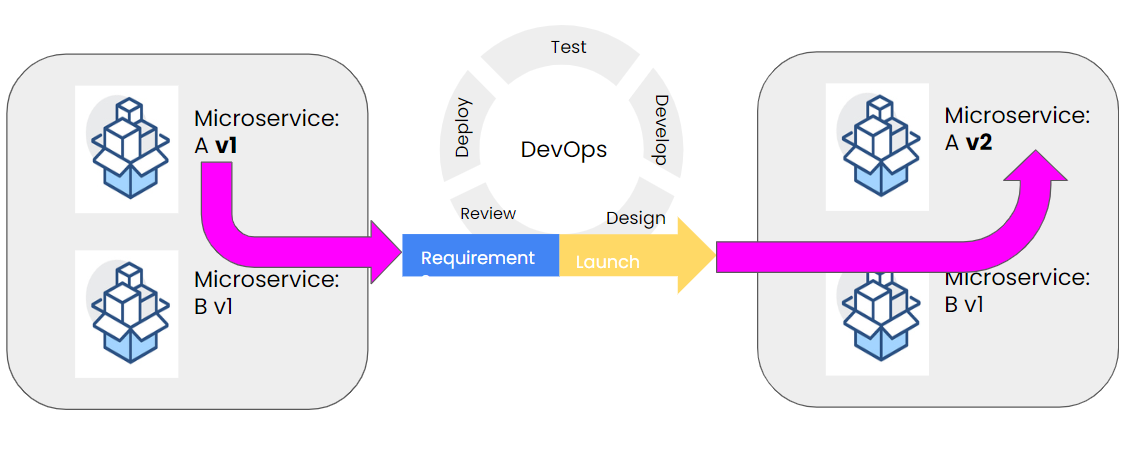Click the Microservice A v1 stacked-boxes icon

[126, 149]
